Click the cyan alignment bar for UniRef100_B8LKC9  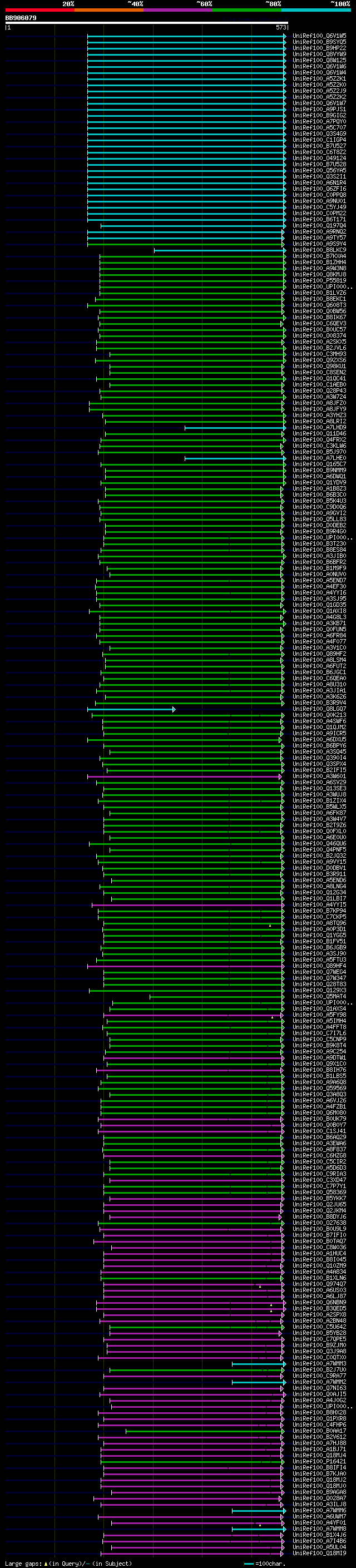click(x=220, y=250)
